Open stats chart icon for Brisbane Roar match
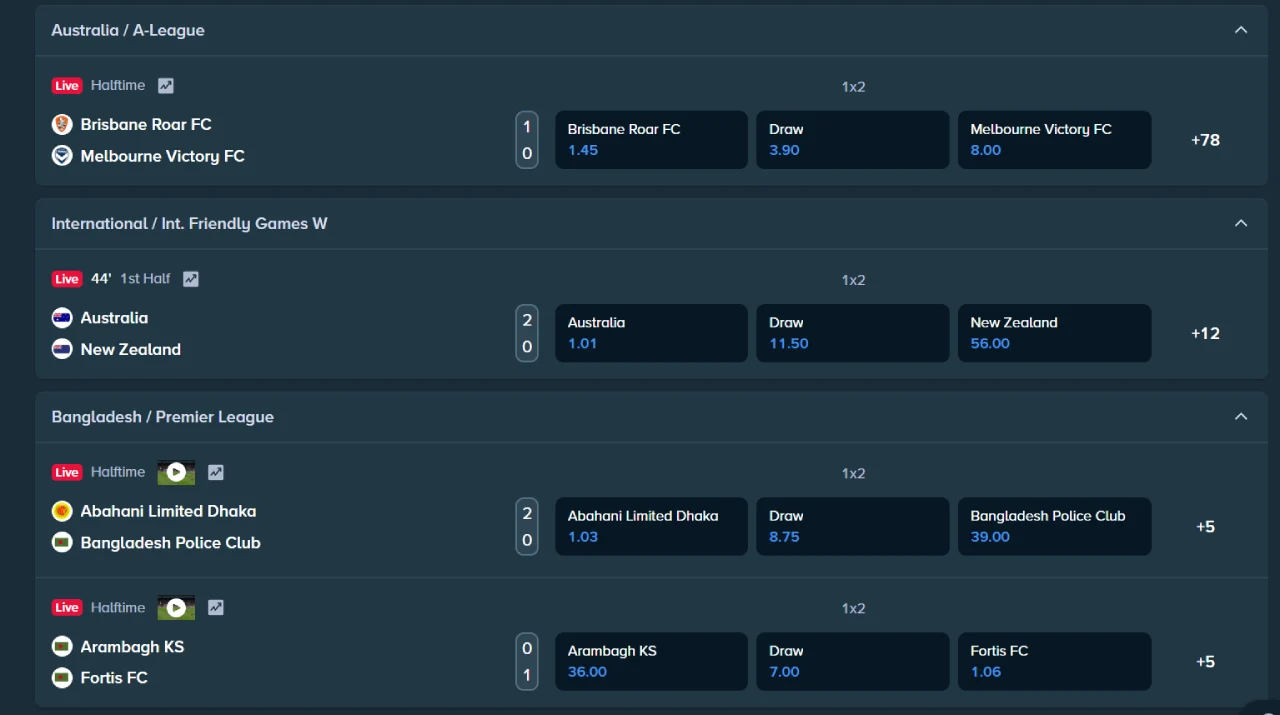The image size is (1280, 715). point(166,86)
